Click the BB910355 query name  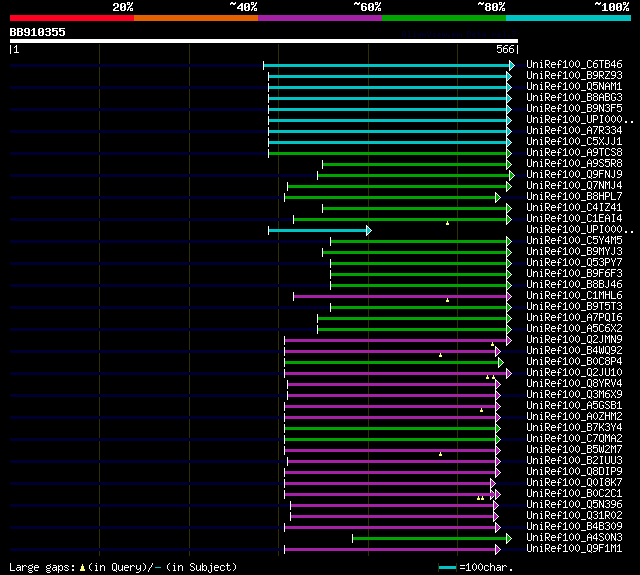coord(38,32)
